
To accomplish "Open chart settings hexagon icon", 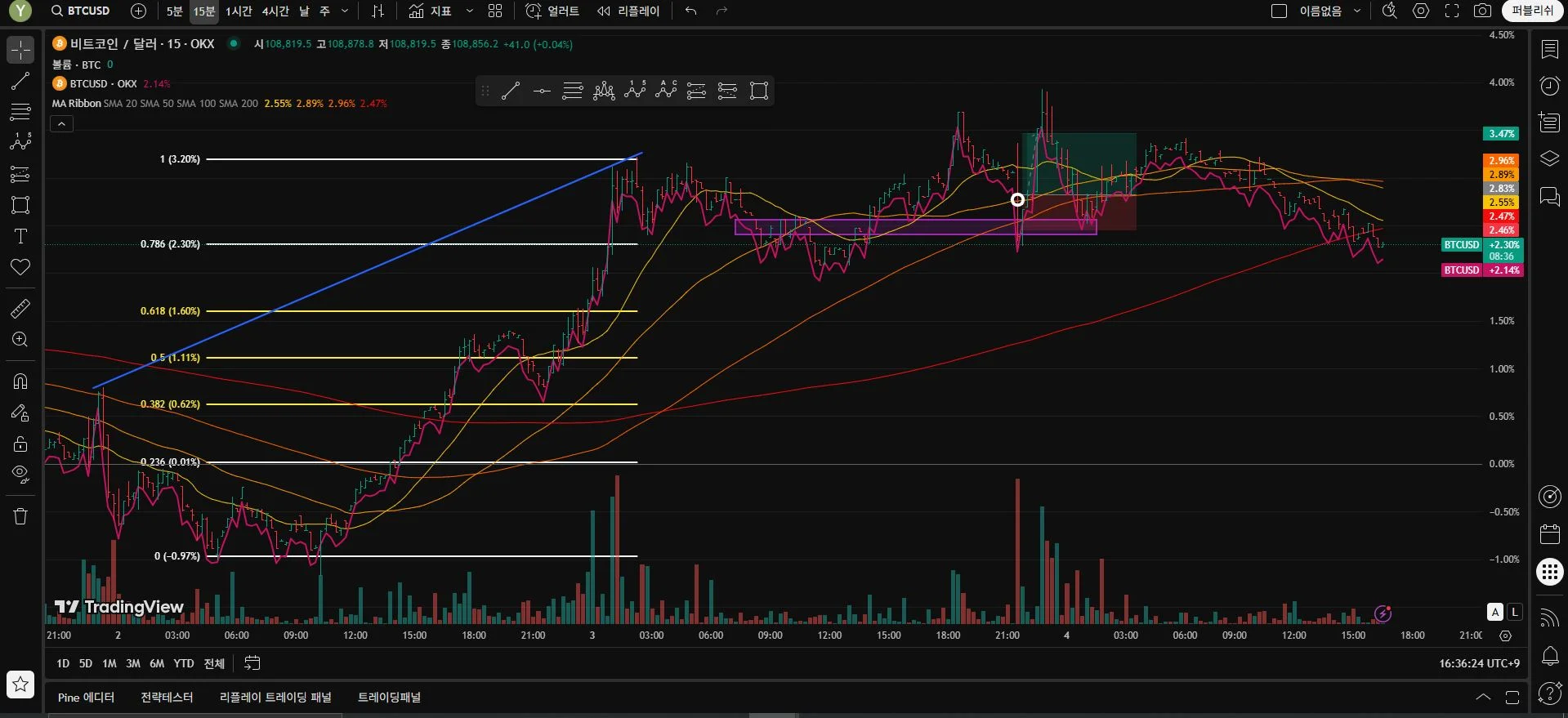I will coord(1421,11).
